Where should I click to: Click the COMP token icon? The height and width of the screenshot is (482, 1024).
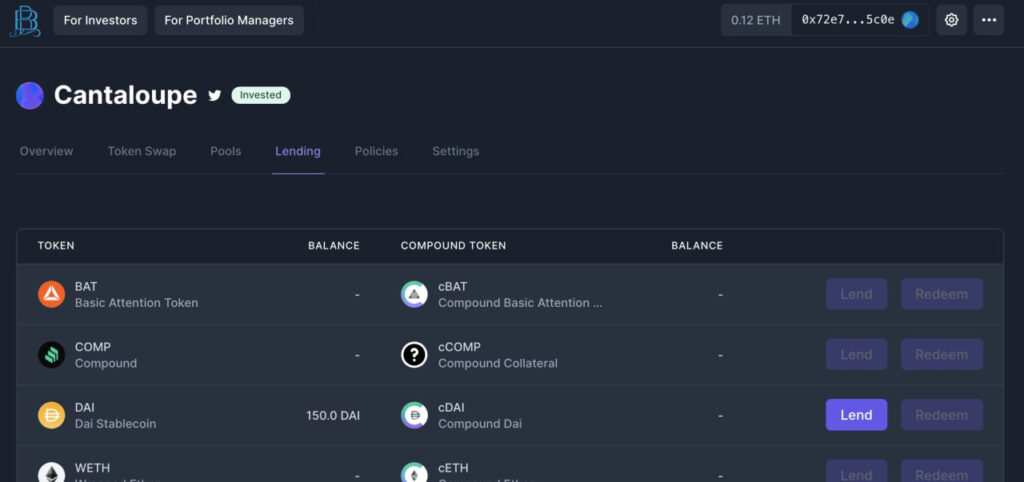pos(52,355)
